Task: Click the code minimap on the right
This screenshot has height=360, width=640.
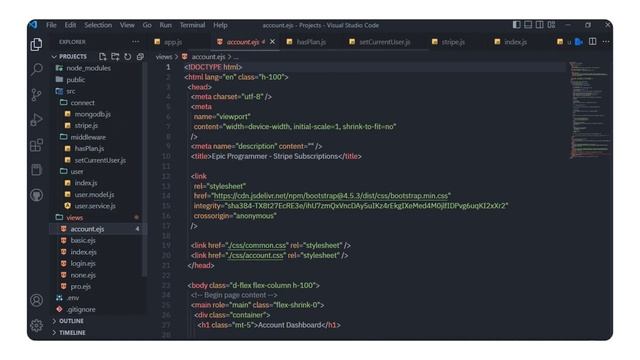Action: pyautogui.click(x=590, y=110)
